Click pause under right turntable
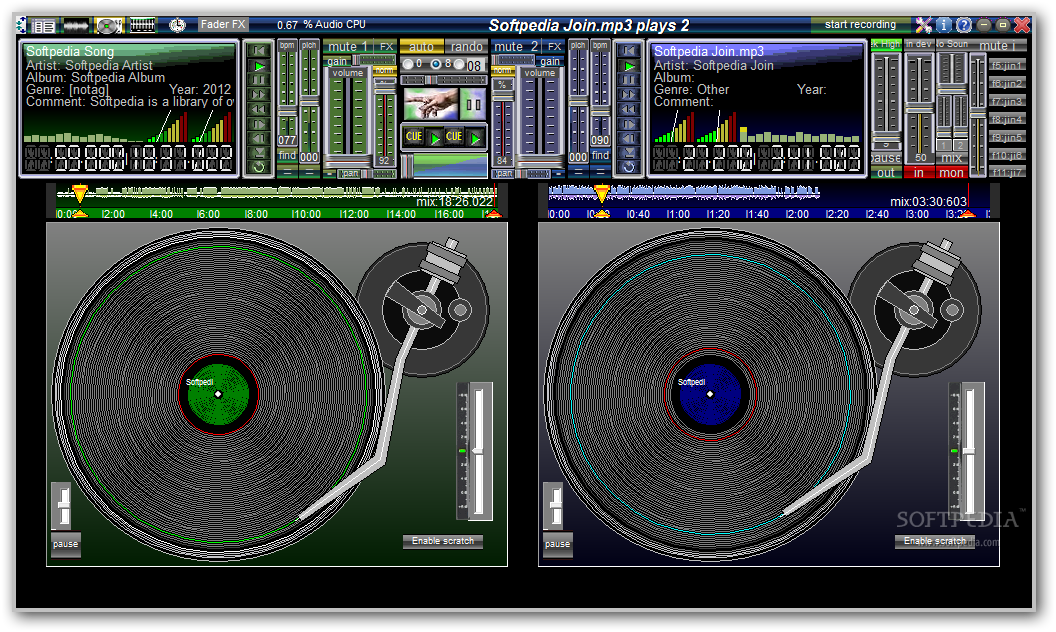Screen dimensions: 1056x632 [x=558, y=544]
